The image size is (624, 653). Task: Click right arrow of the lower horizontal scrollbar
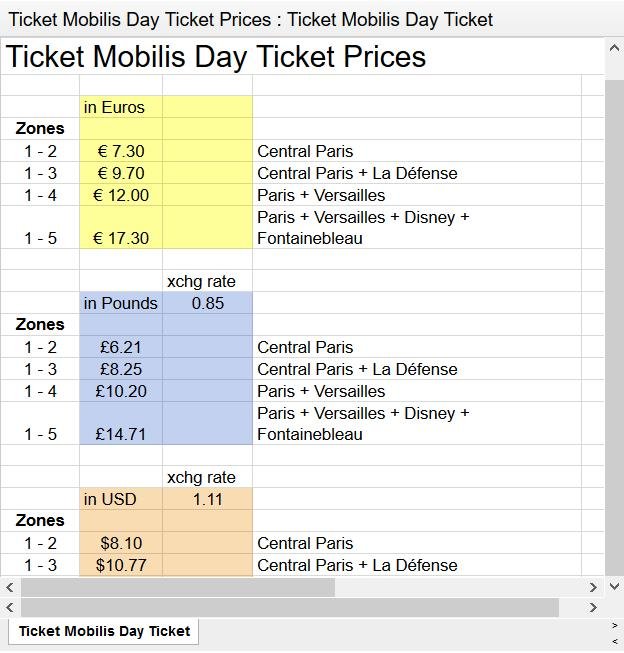coord(593,607)
